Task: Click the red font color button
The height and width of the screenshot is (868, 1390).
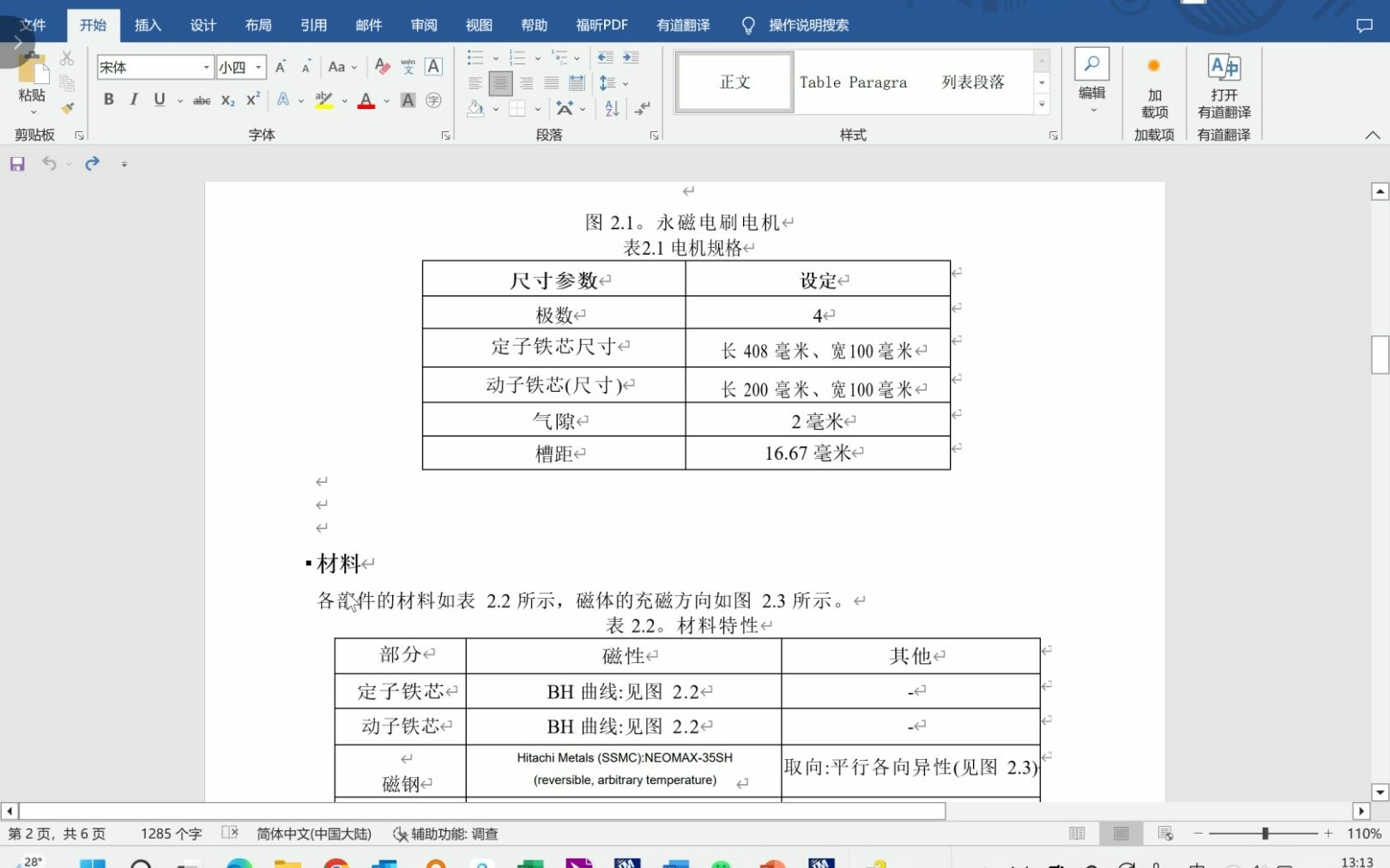Action: coord(366,100)
